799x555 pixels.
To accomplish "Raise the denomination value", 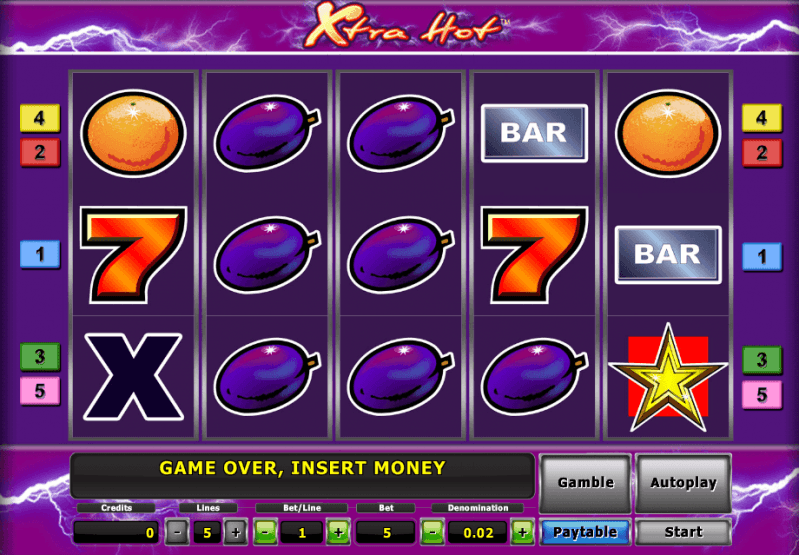I will click(522, 533).
